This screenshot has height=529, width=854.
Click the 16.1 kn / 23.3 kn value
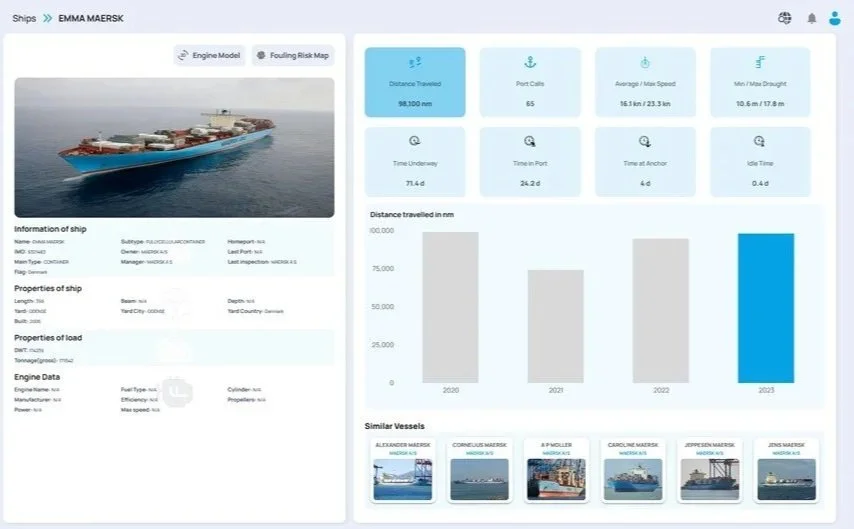[645, 104]
